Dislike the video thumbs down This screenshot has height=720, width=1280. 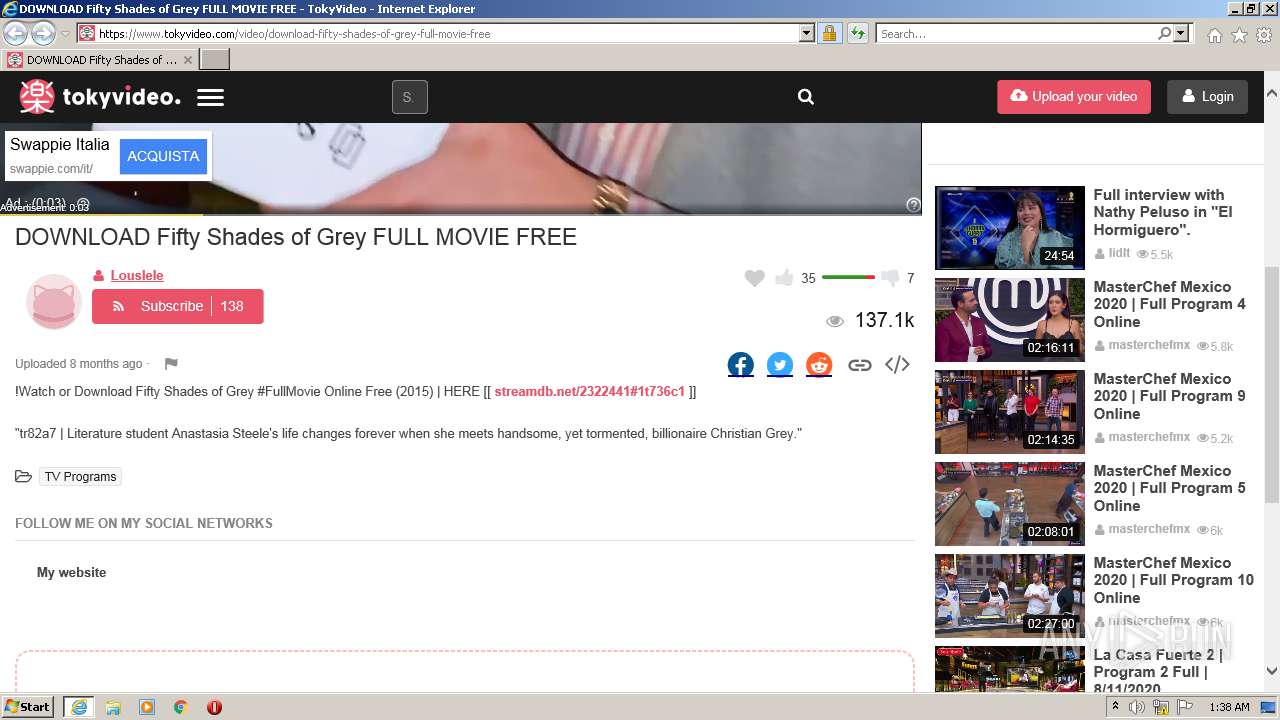890,278
